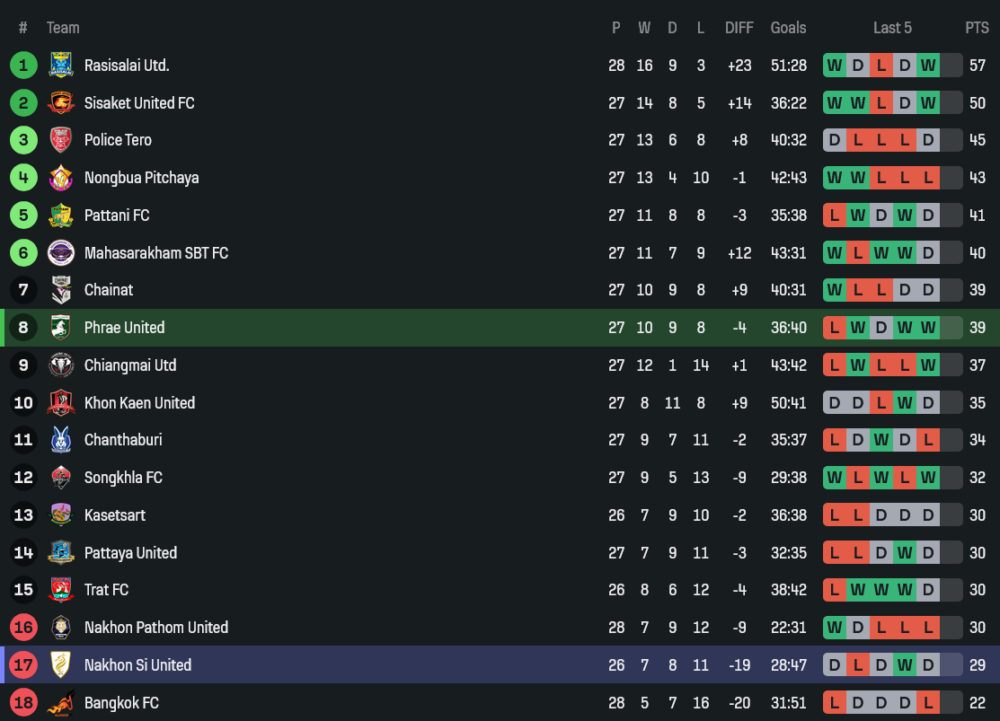The image size is (1000, 721).
Task: Click the Chiangmai Utd club crest
Action: point(61,365)
